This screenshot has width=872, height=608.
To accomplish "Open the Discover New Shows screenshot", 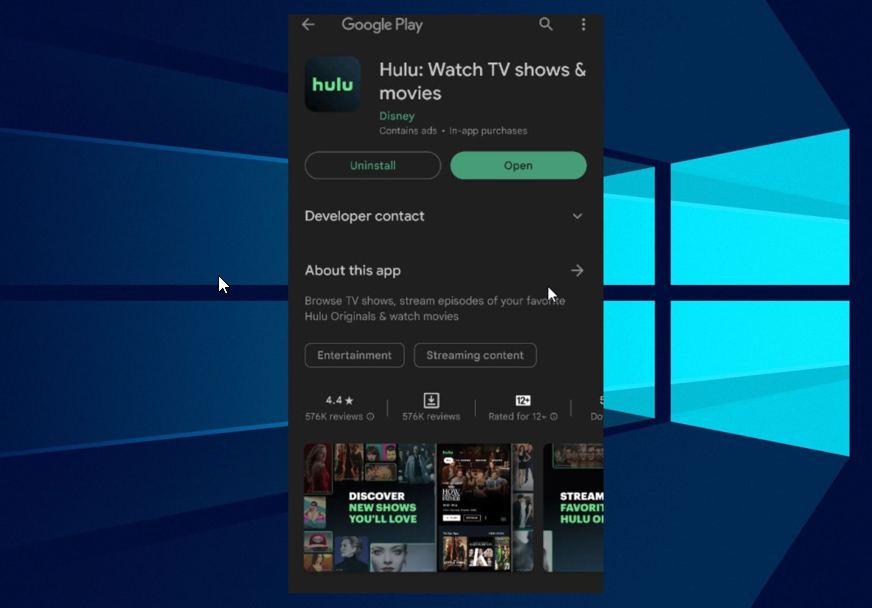I will point(369,507).
